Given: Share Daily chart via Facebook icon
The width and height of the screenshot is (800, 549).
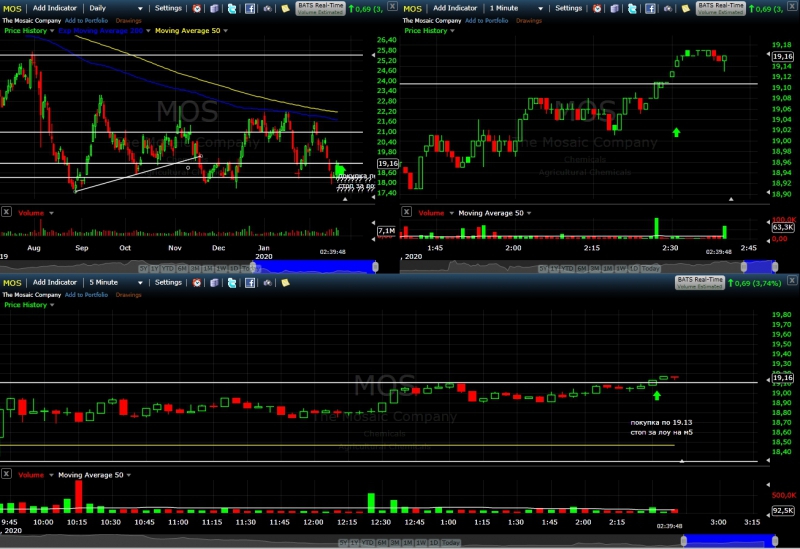Looking at the screenshot, I should click(250, 9).
